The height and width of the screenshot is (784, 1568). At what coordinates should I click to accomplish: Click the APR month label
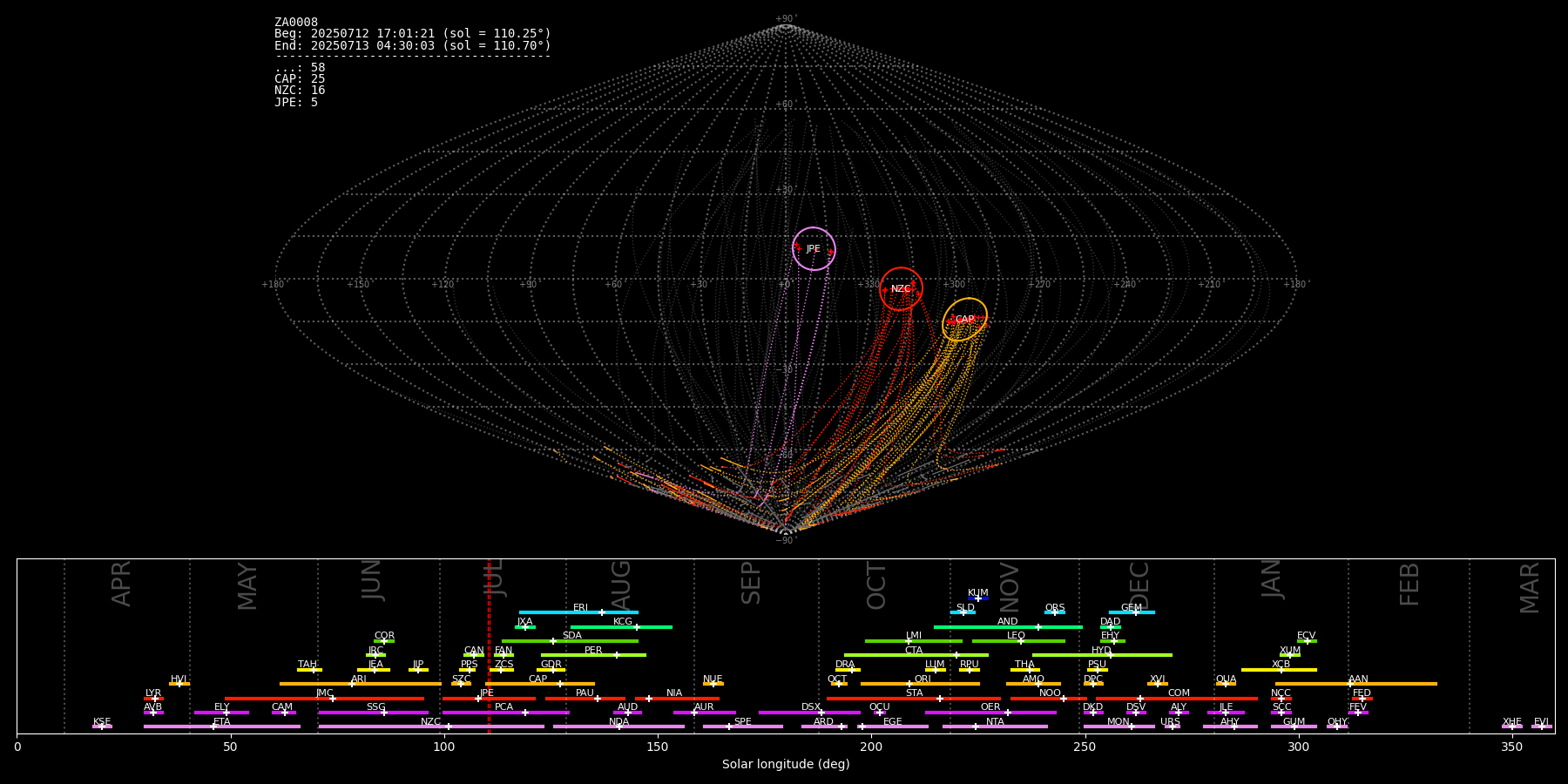121,584
